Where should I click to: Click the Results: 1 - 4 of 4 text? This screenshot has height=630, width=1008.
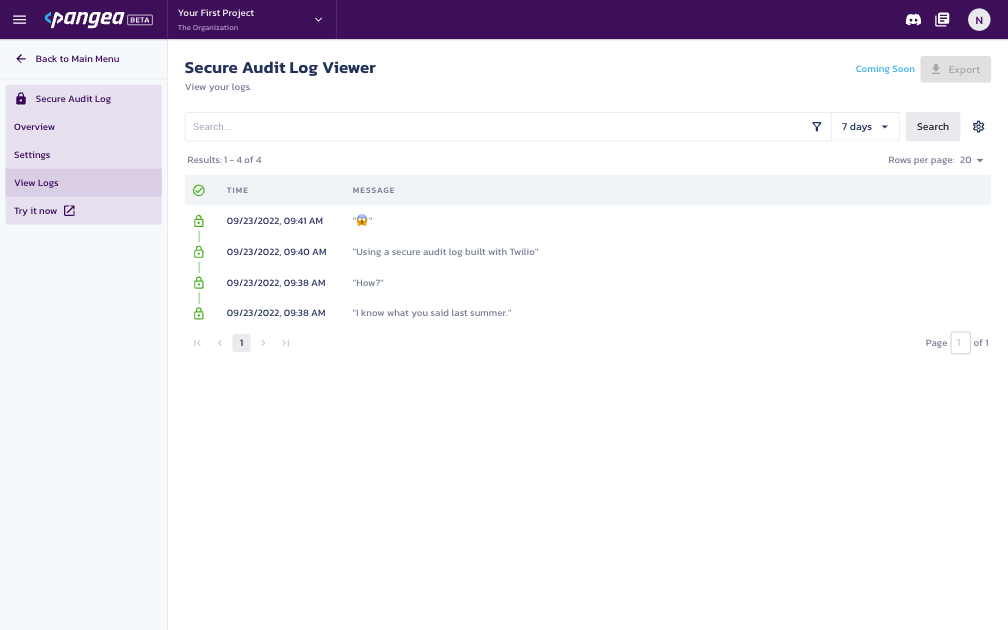[x=224, y=160]
